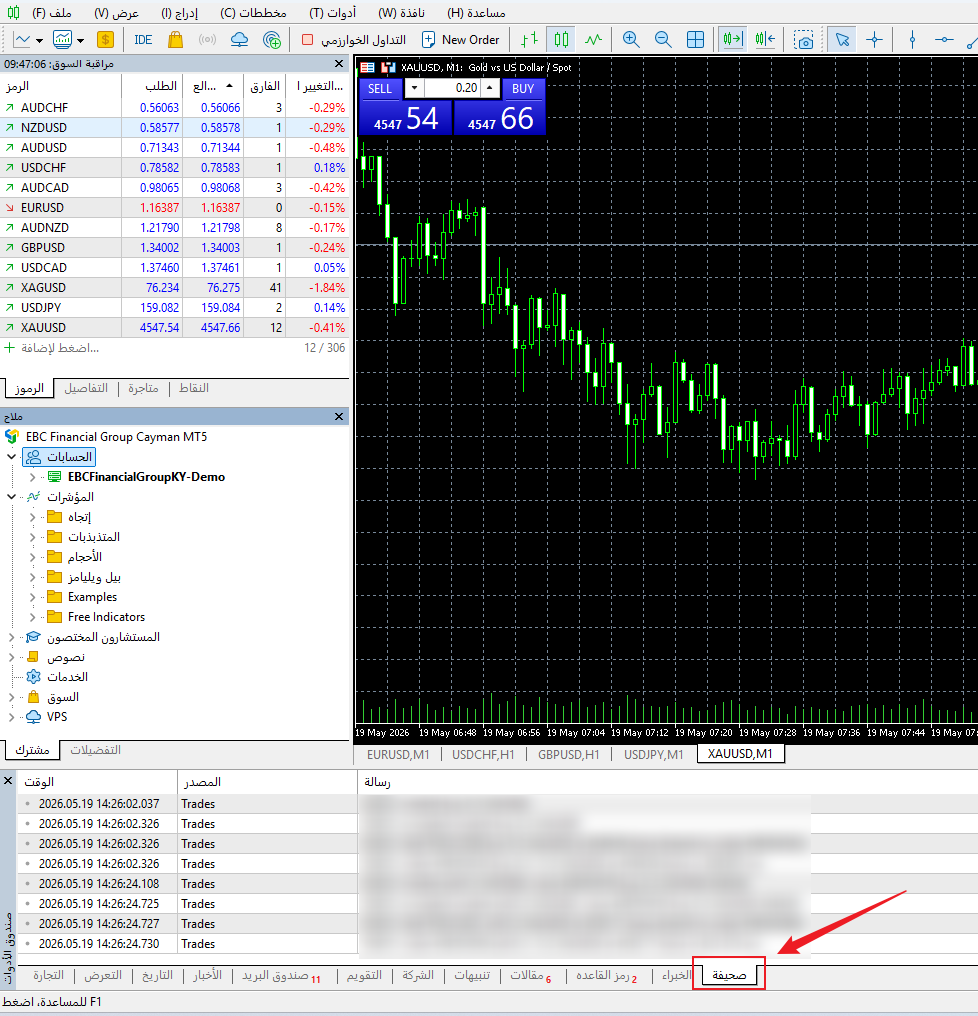Open the tile windows grid icon

pyautogui.click(x=695, y=40)
